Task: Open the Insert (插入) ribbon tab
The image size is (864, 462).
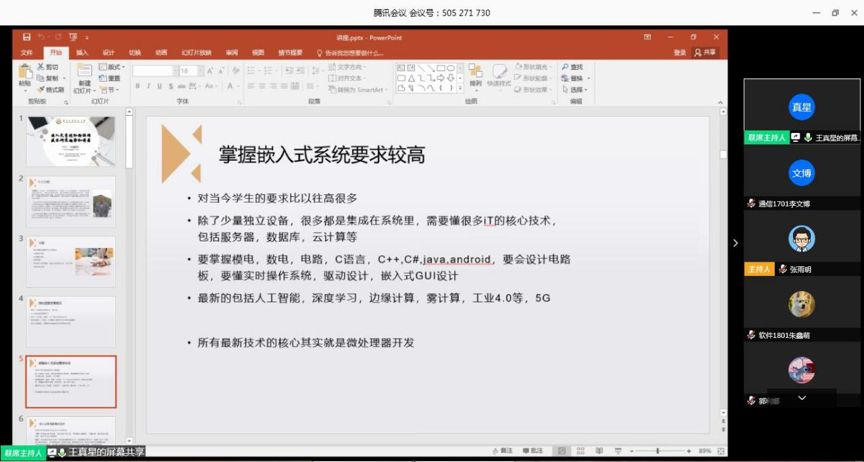Action: 82,52
